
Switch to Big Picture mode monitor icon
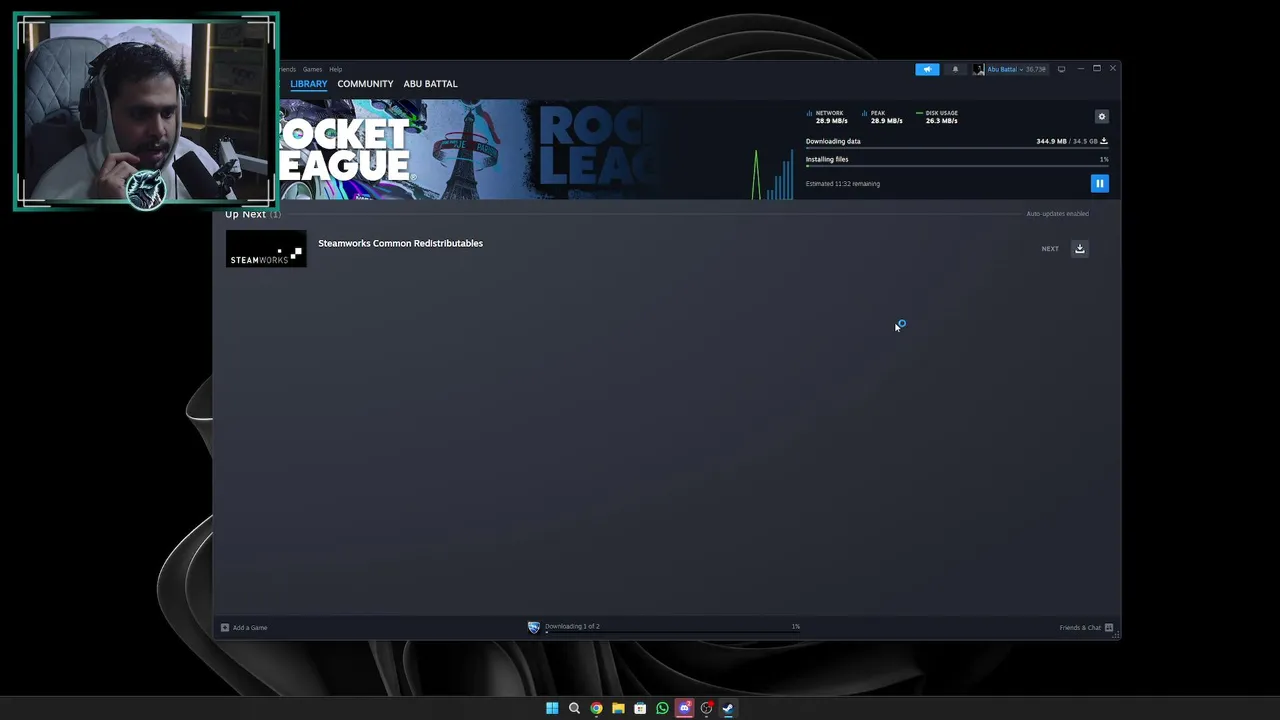(1061, 69)
